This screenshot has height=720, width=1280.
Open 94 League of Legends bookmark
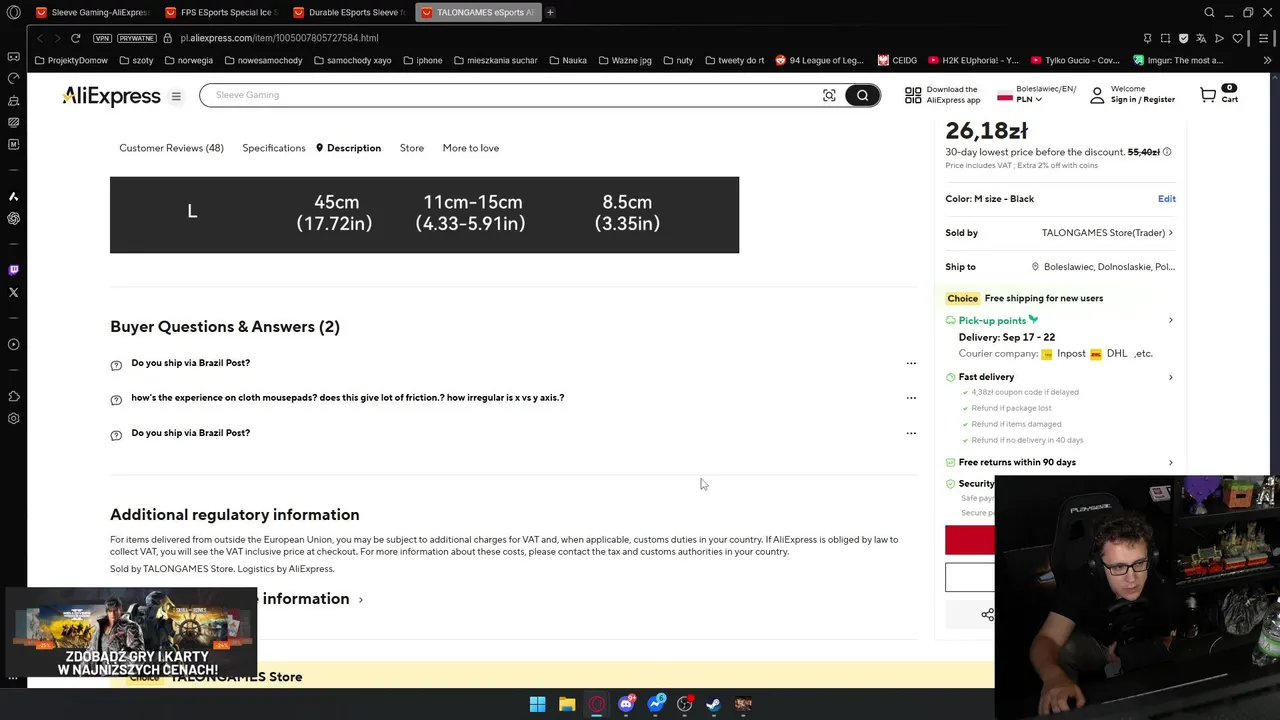819,60
